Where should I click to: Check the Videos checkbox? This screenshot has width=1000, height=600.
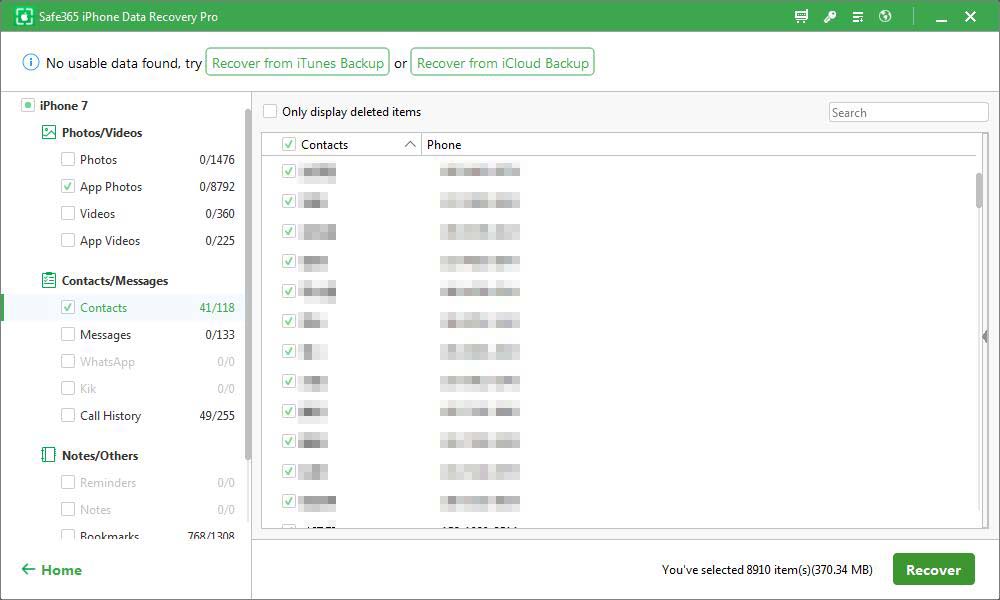point(68,213)
